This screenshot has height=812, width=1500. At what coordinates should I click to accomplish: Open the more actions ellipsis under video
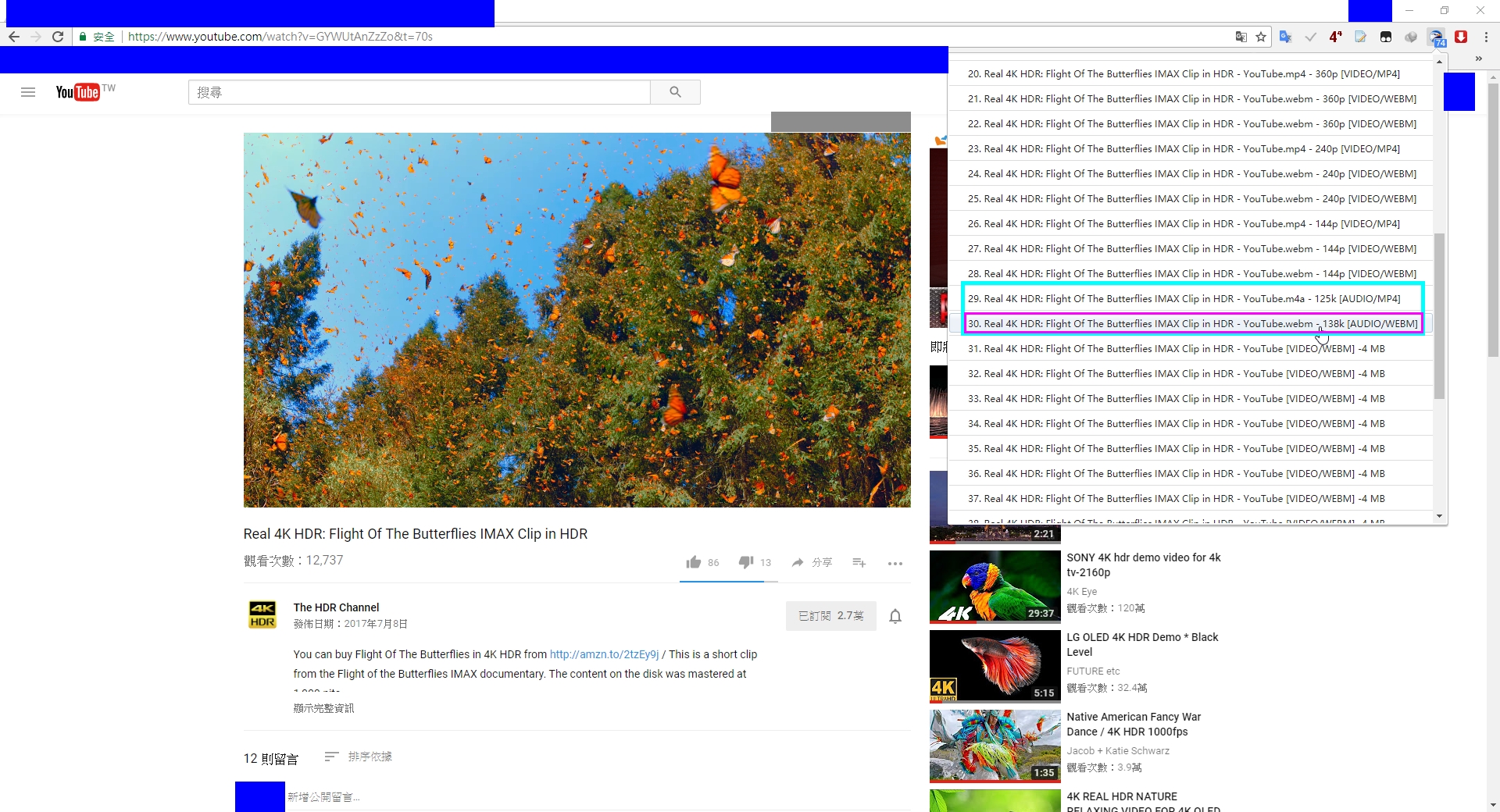pos(895,563)
